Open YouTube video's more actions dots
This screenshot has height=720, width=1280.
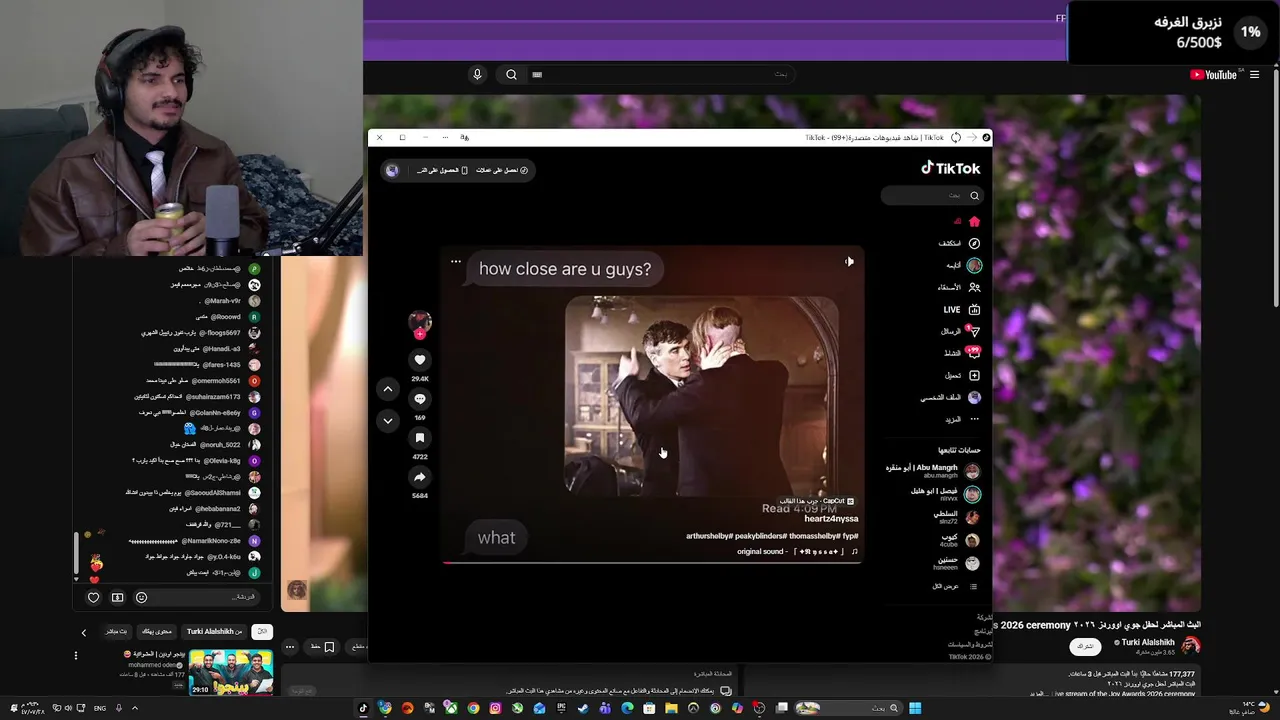click(290, 648)
